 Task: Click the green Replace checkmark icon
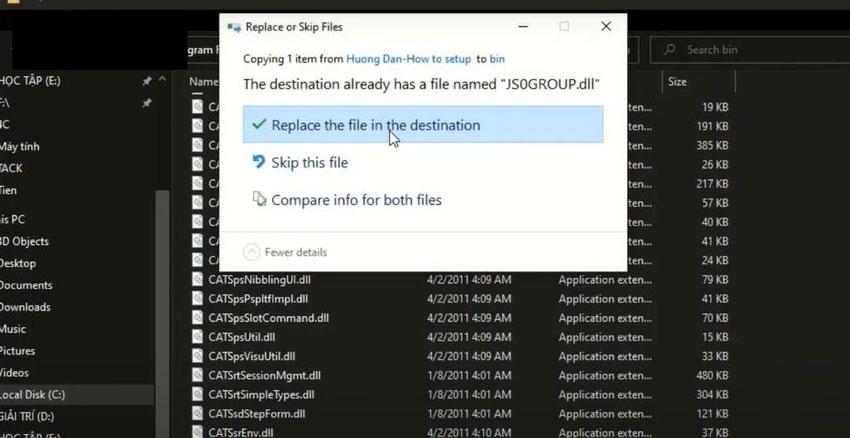[259, 125]
